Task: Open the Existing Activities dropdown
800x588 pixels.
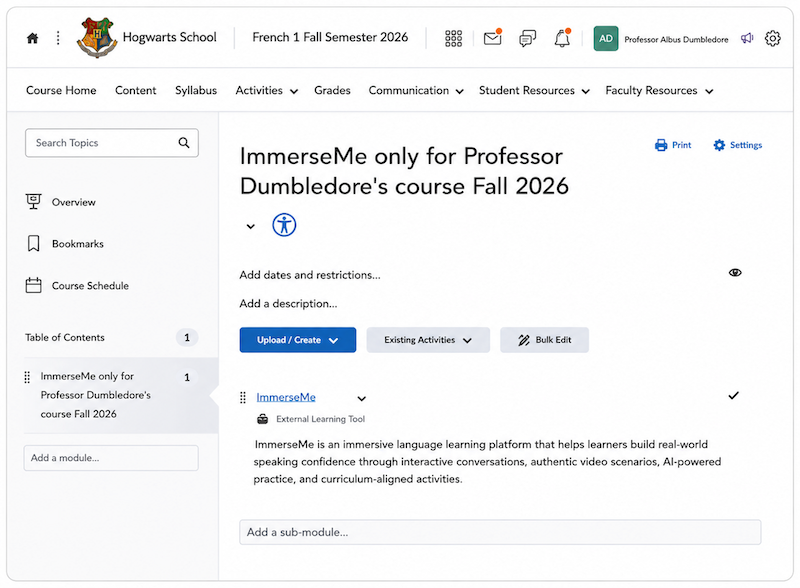Action: tap(428, 340)
